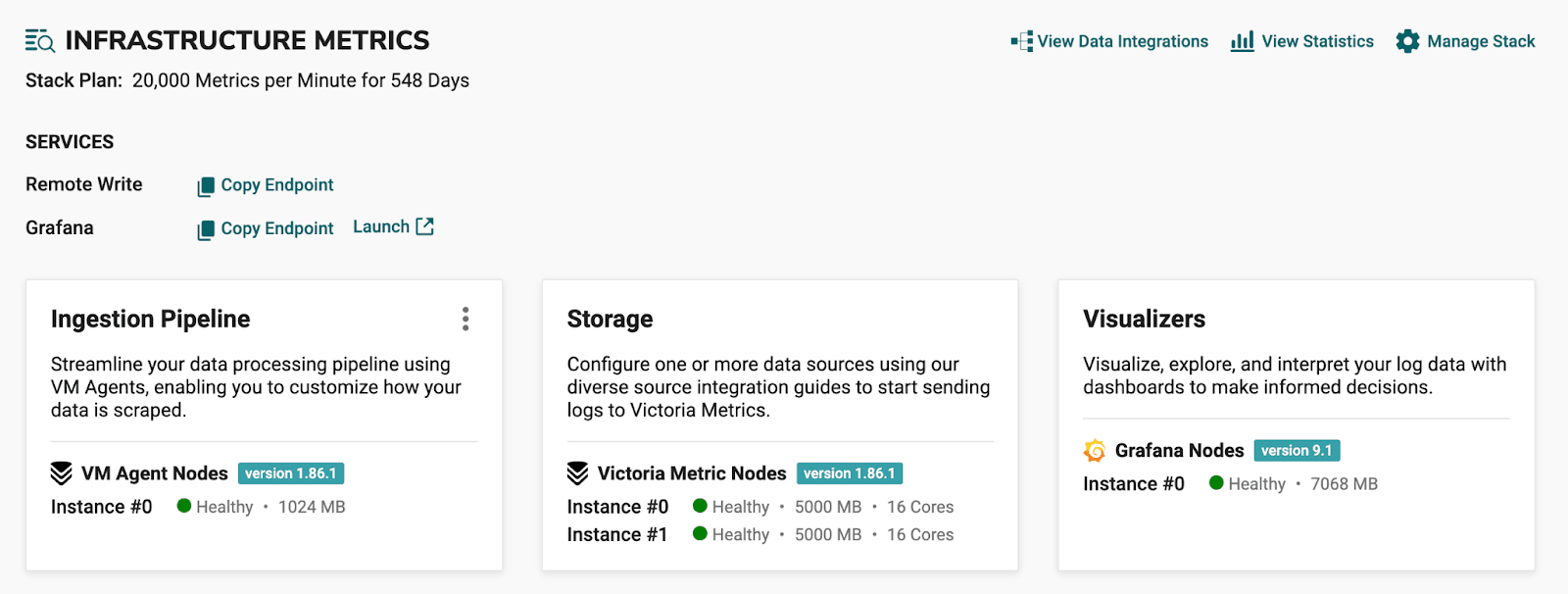Select the Visualizers card title
Screen dimensions: 1568x594
pyautogui.click(x=1144, y=319)
